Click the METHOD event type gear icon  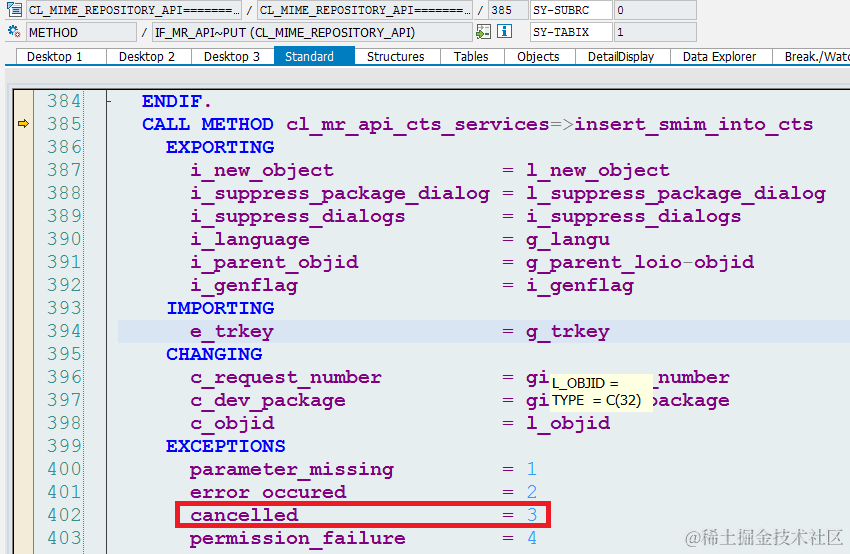pos(15,31)
